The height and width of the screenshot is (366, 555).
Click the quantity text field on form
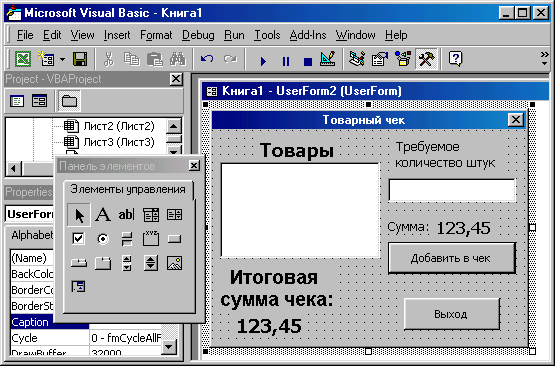[452, 190]
